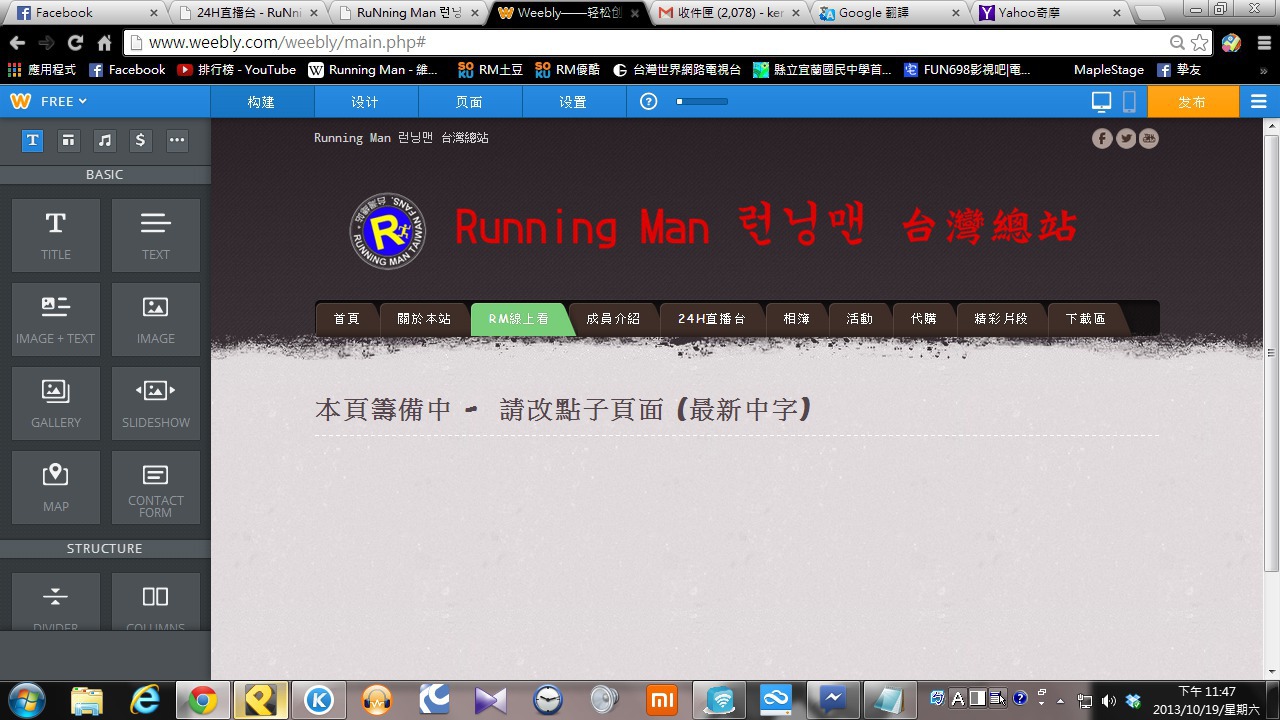
Task: Switch to the Yahoo奇摩 browser tab
Action: (1048, 13)
